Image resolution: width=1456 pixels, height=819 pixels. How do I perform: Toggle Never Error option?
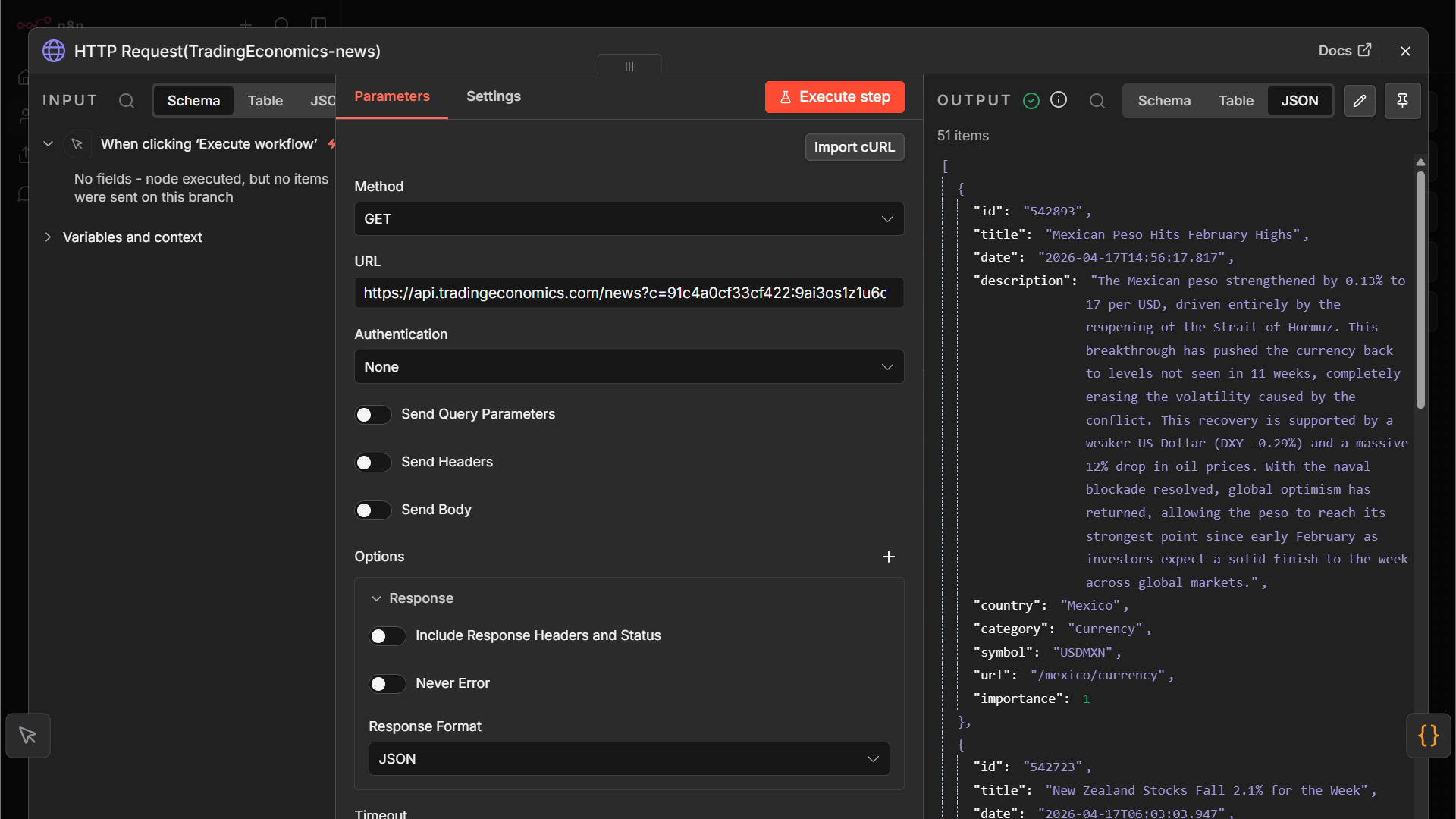388,684
